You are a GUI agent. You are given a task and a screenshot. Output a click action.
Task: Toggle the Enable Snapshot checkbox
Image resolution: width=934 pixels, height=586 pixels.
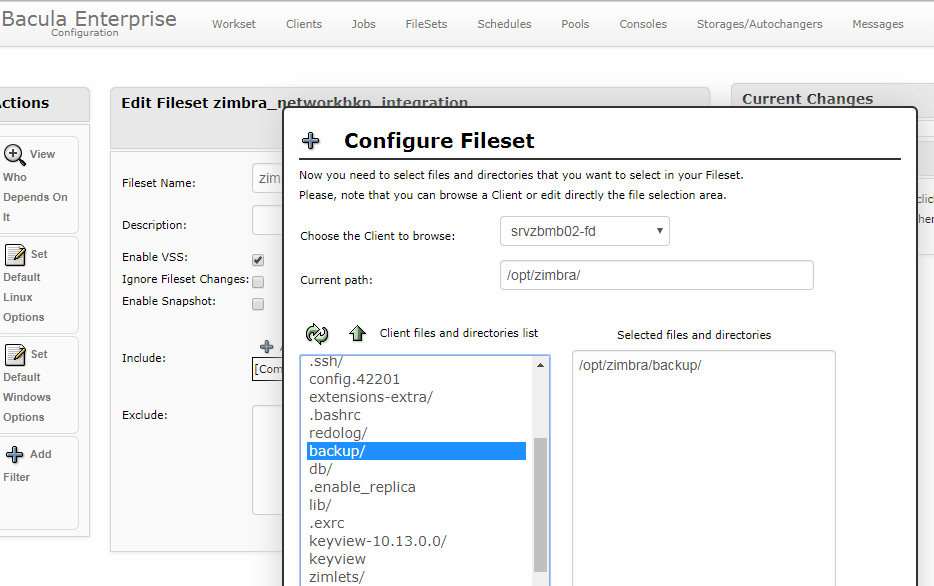(258, 304)
